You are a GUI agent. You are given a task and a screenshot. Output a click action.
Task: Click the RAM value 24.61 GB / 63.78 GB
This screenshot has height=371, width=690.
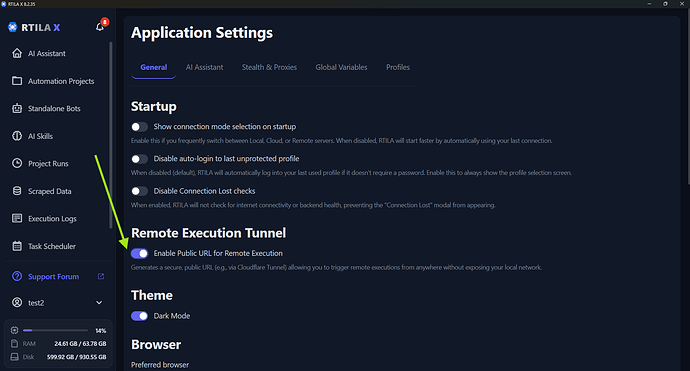[x=80, y=344]
